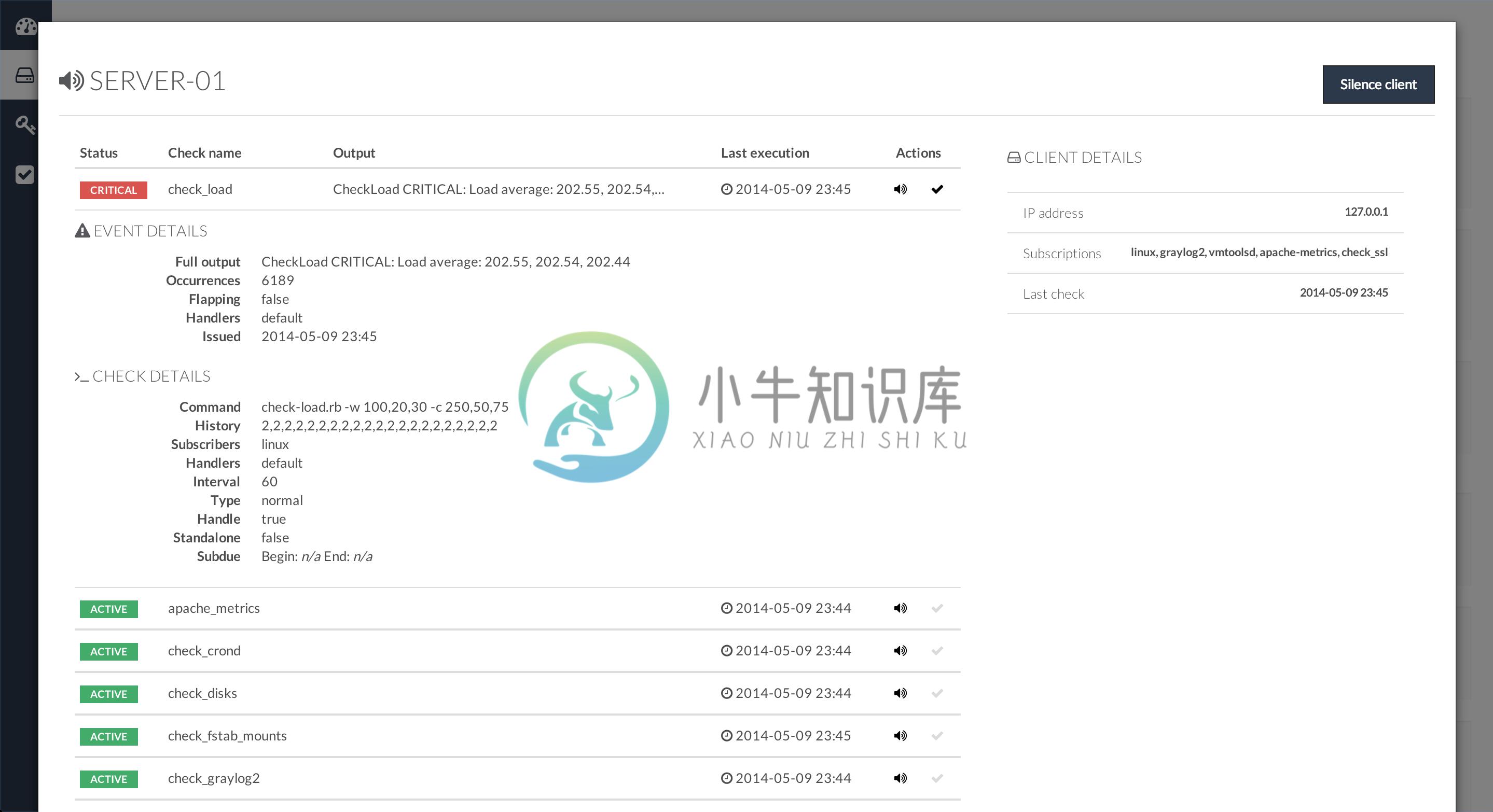
Task: Click the mute icon for check_disks
Action: tap(899, 693)
